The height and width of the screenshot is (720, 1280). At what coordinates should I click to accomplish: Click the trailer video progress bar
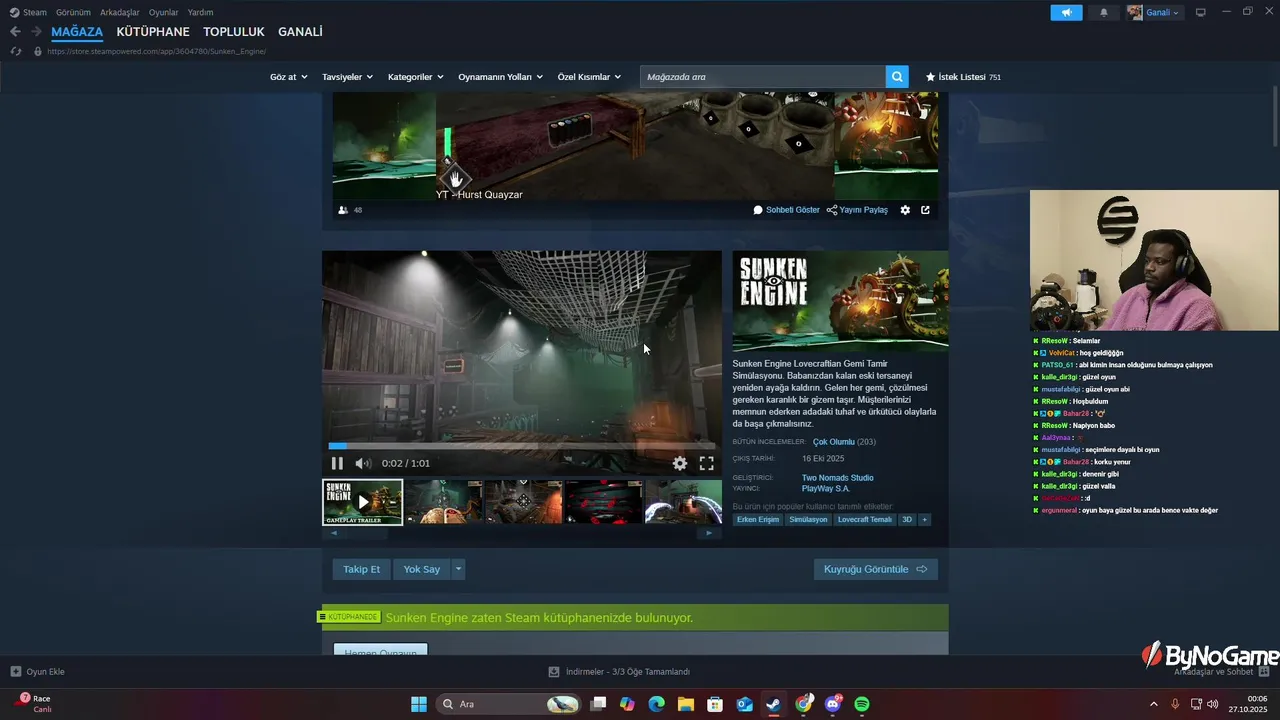[522, 446]
